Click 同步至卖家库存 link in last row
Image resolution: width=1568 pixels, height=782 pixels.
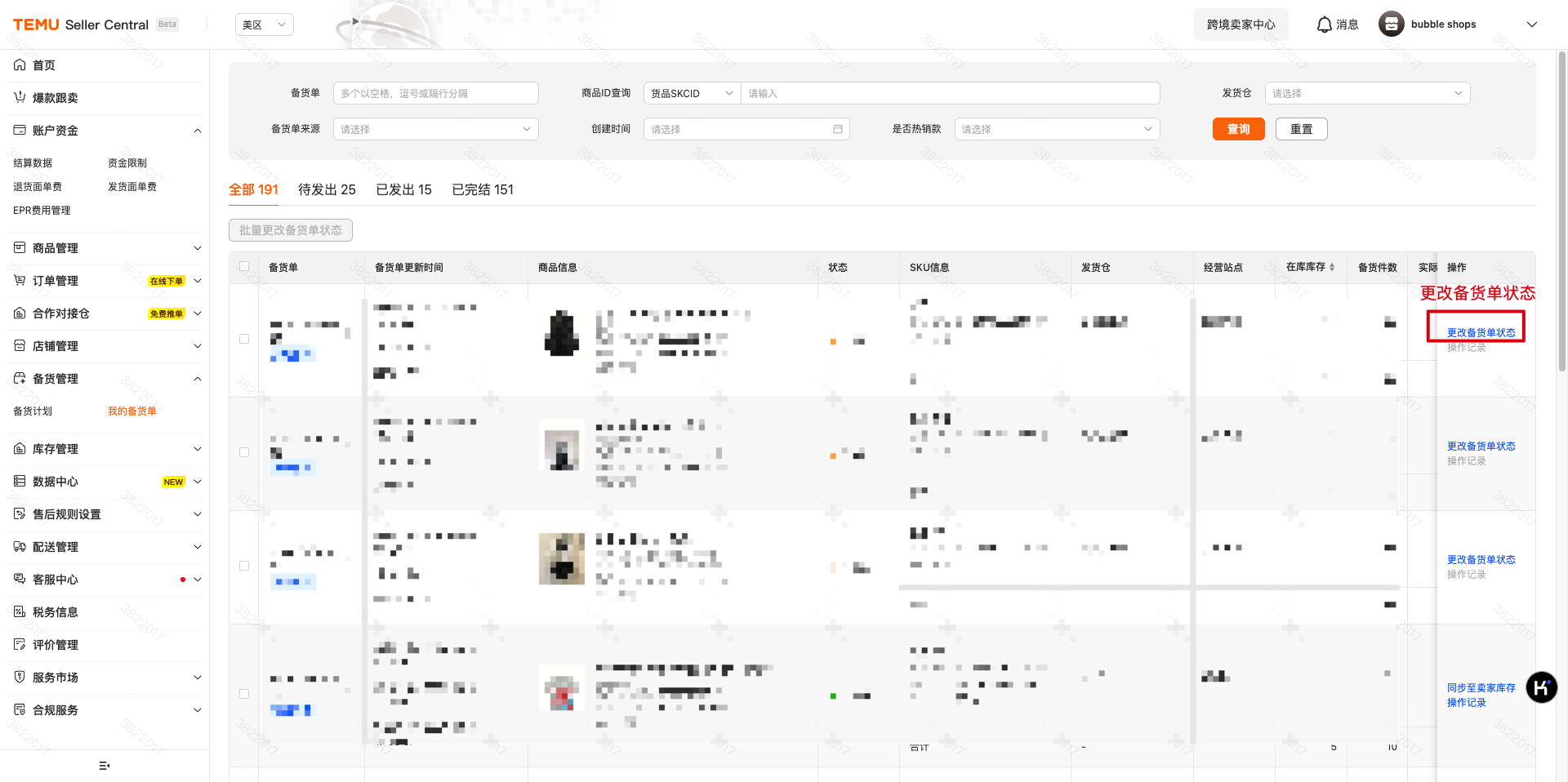[1481, 688]
